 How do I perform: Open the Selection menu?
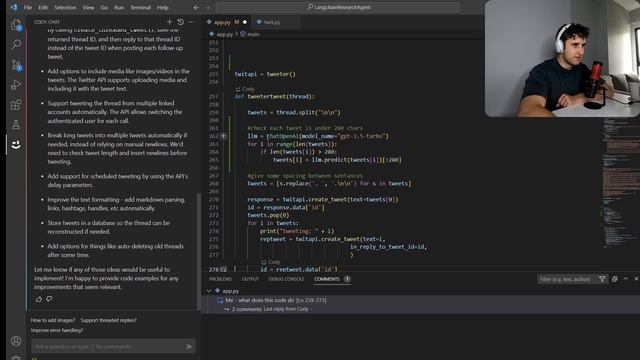65,7
